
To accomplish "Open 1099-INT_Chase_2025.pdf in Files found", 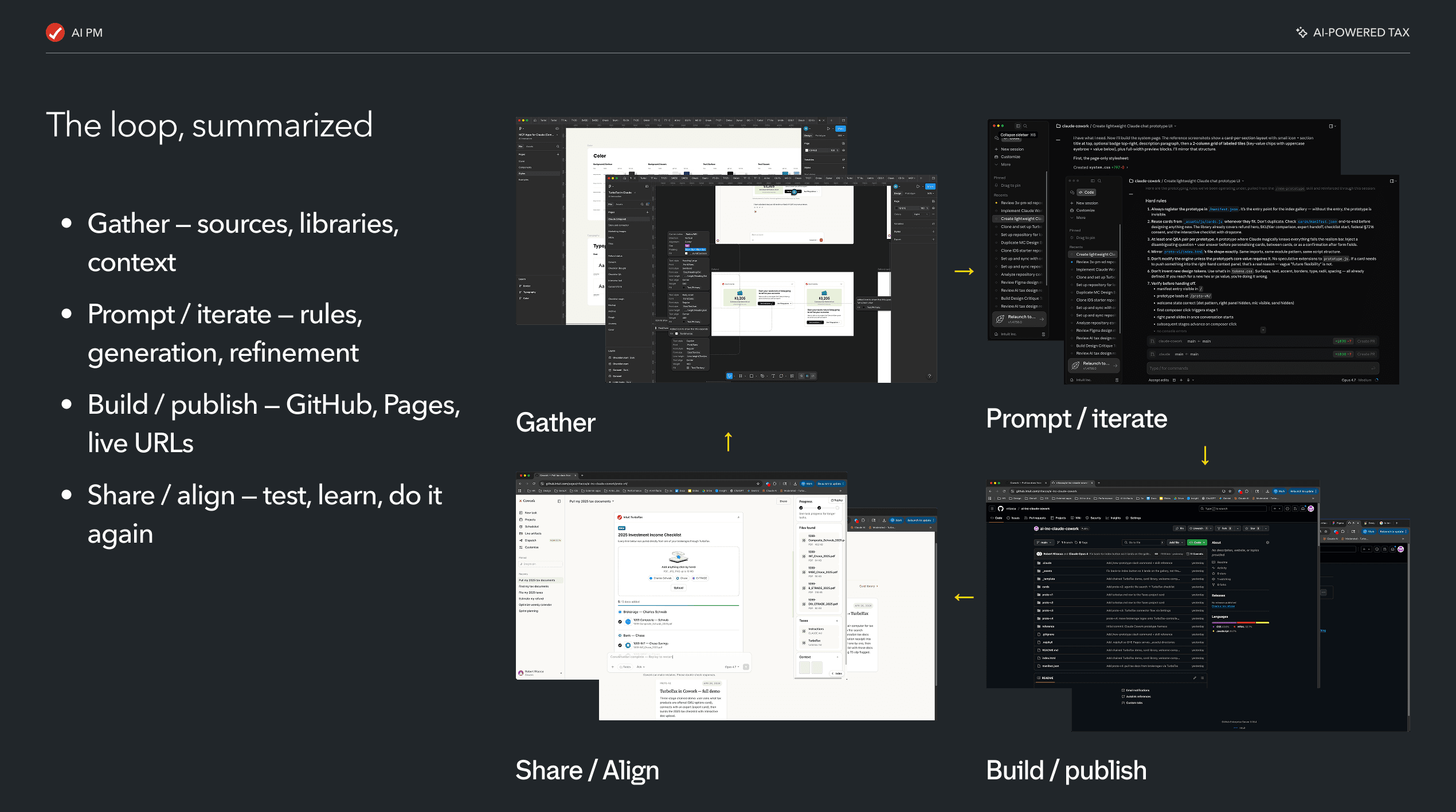I will pos(819,556).
